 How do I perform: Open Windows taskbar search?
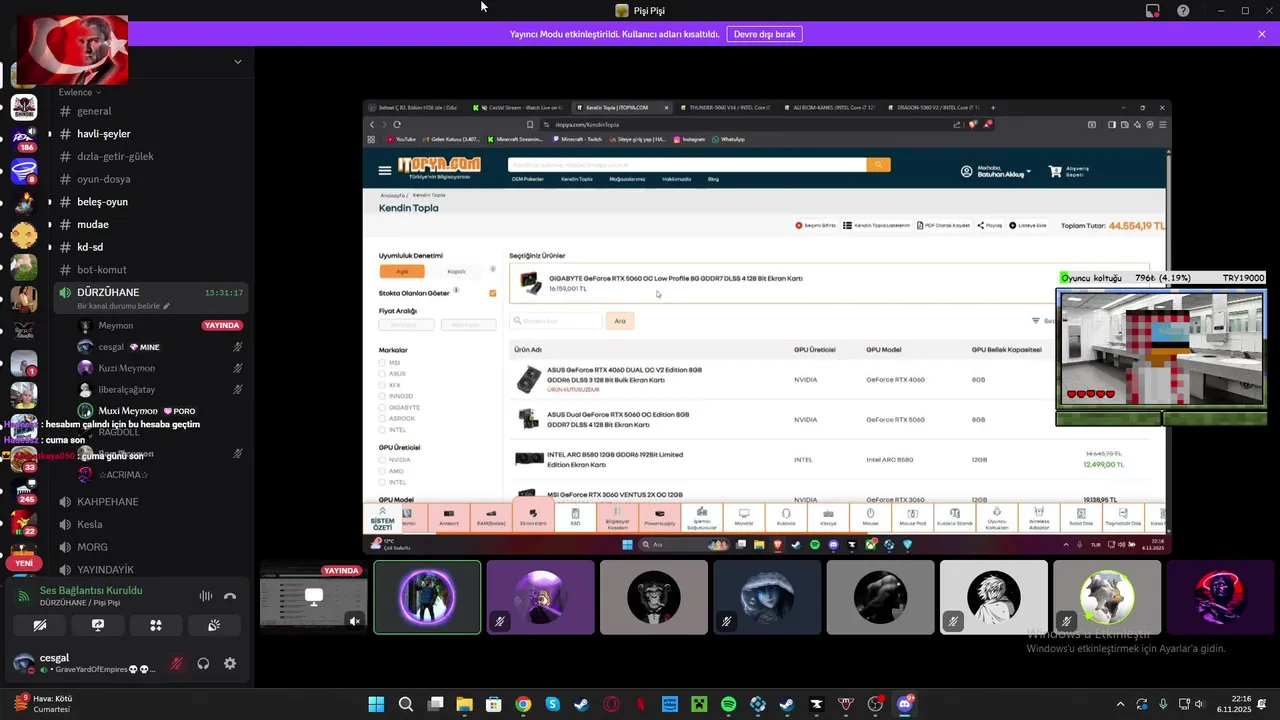coord(406,704)
